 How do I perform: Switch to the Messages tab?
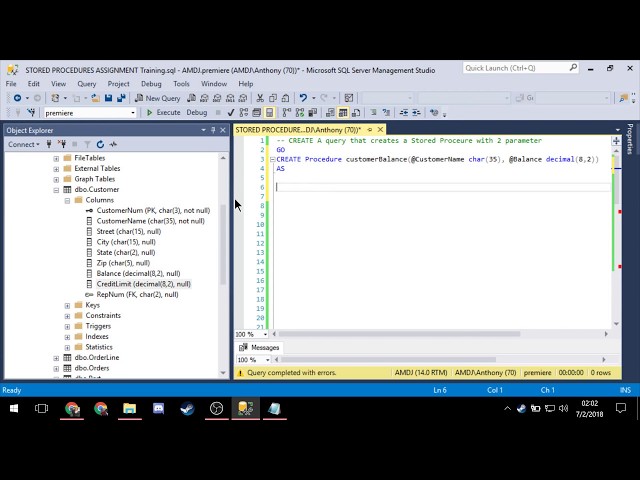click(x=260, y=347)
